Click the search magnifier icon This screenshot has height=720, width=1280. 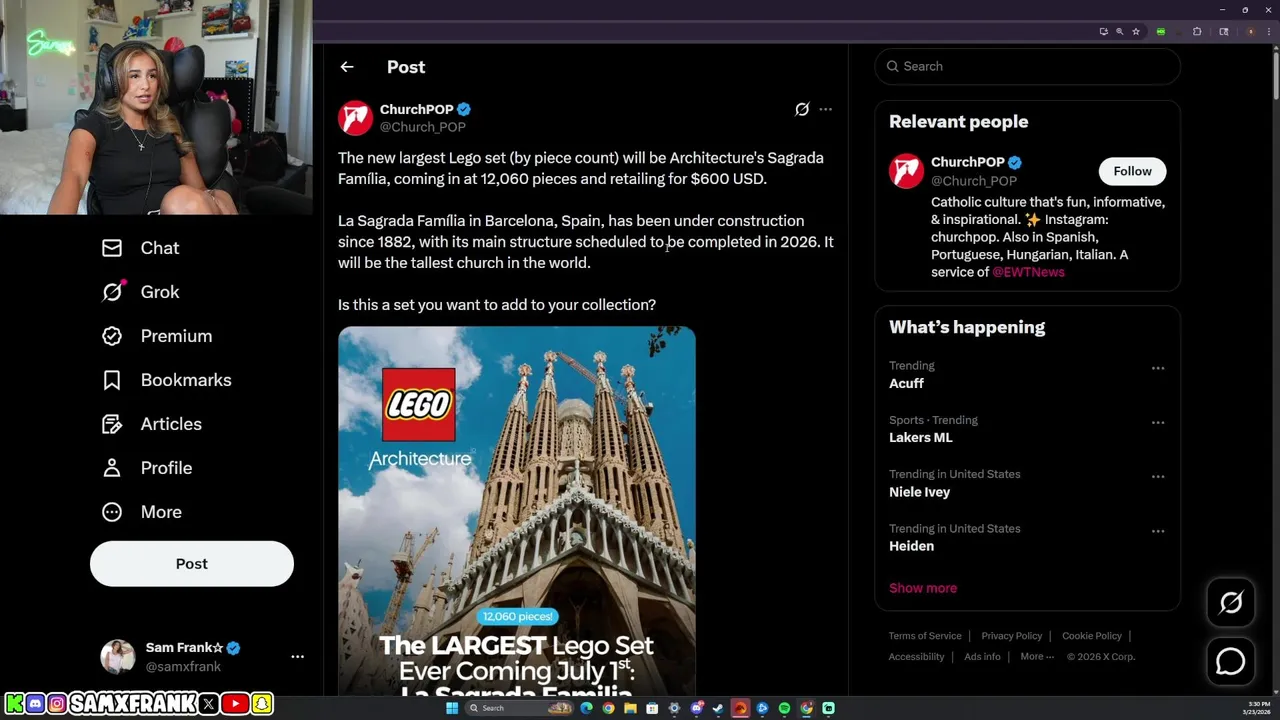pos(892,66)
